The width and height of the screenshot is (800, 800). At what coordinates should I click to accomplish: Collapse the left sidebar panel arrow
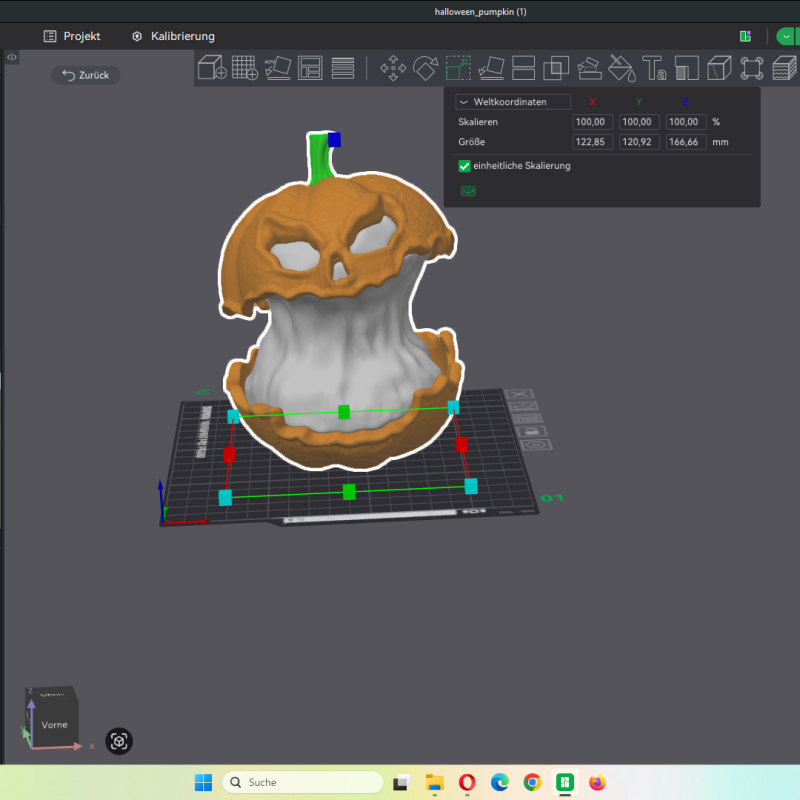(11, 57)
